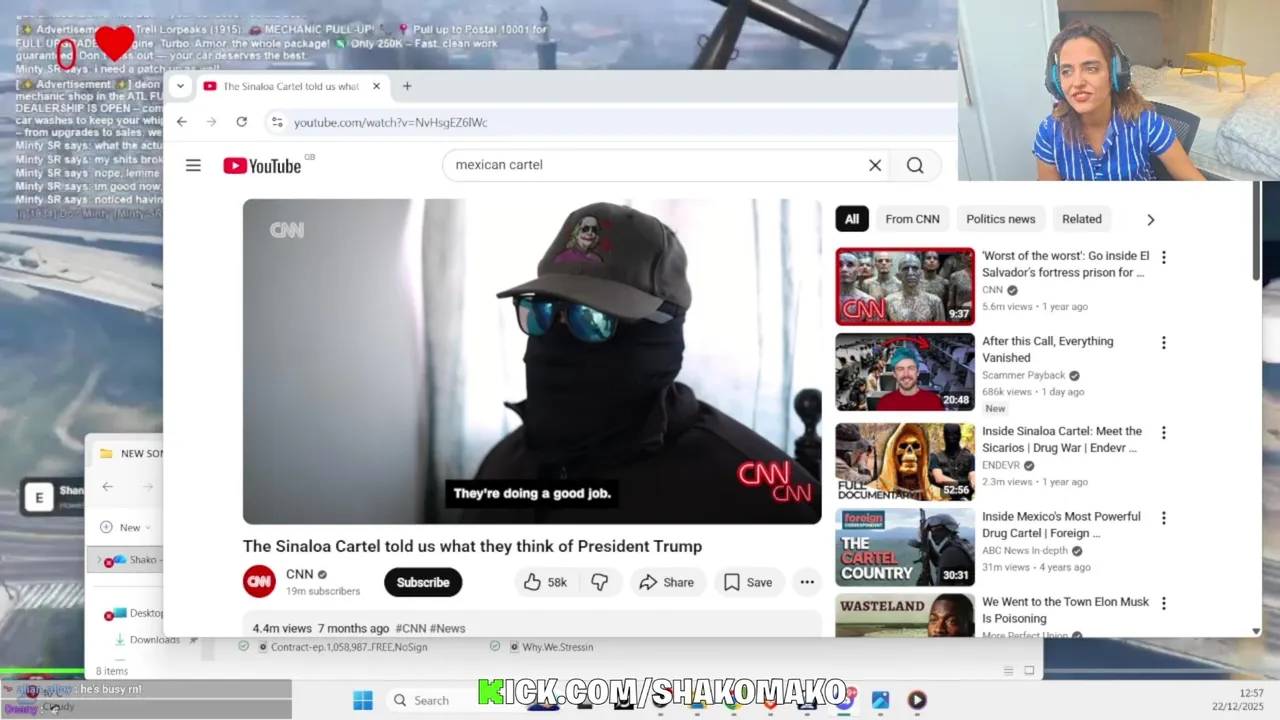Switch Explorer to large thumbnails view icon

click(x=1029, y=670)
